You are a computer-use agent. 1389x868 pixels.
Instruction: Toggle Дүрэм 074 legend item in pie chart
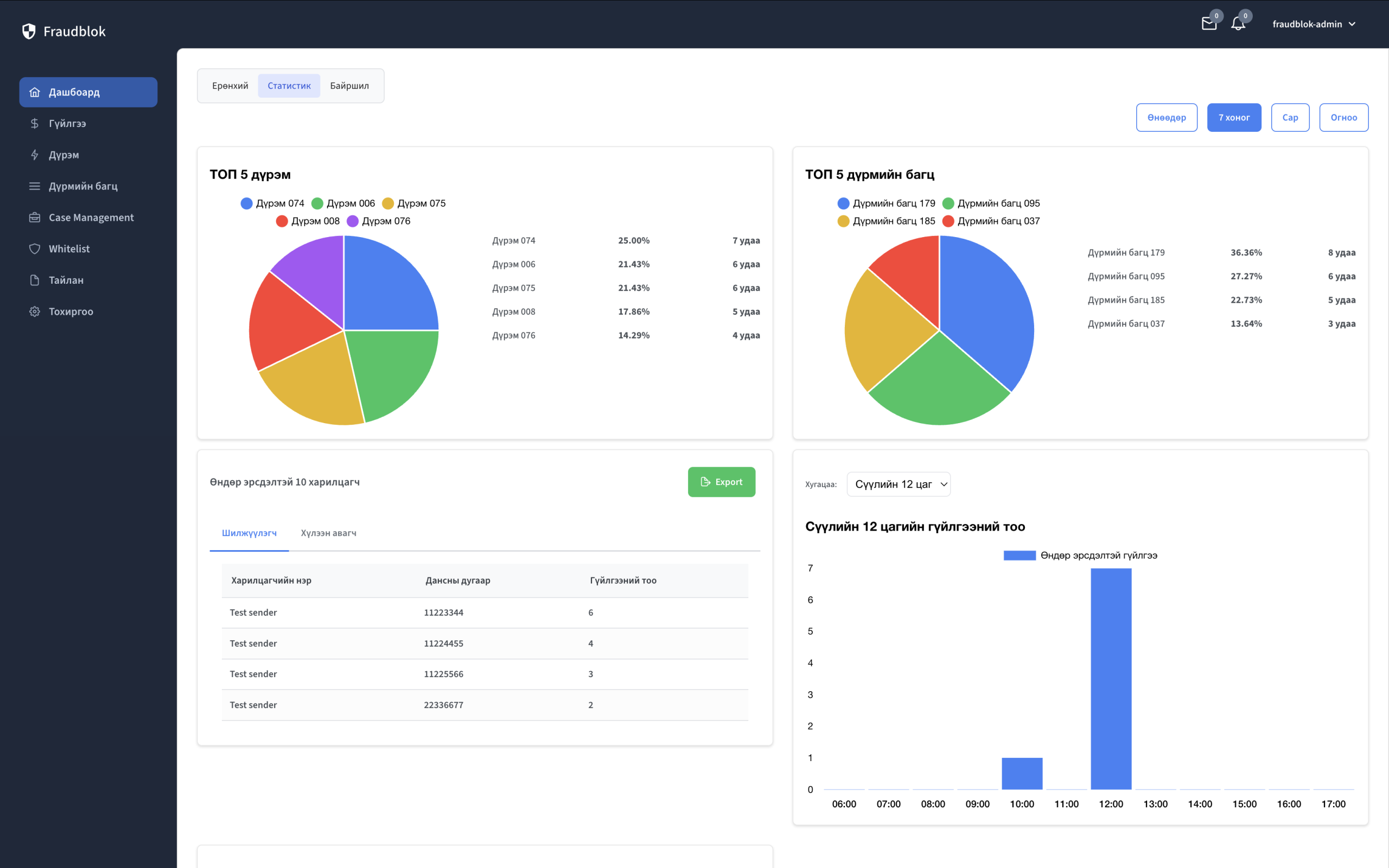[x=272, y=203]
